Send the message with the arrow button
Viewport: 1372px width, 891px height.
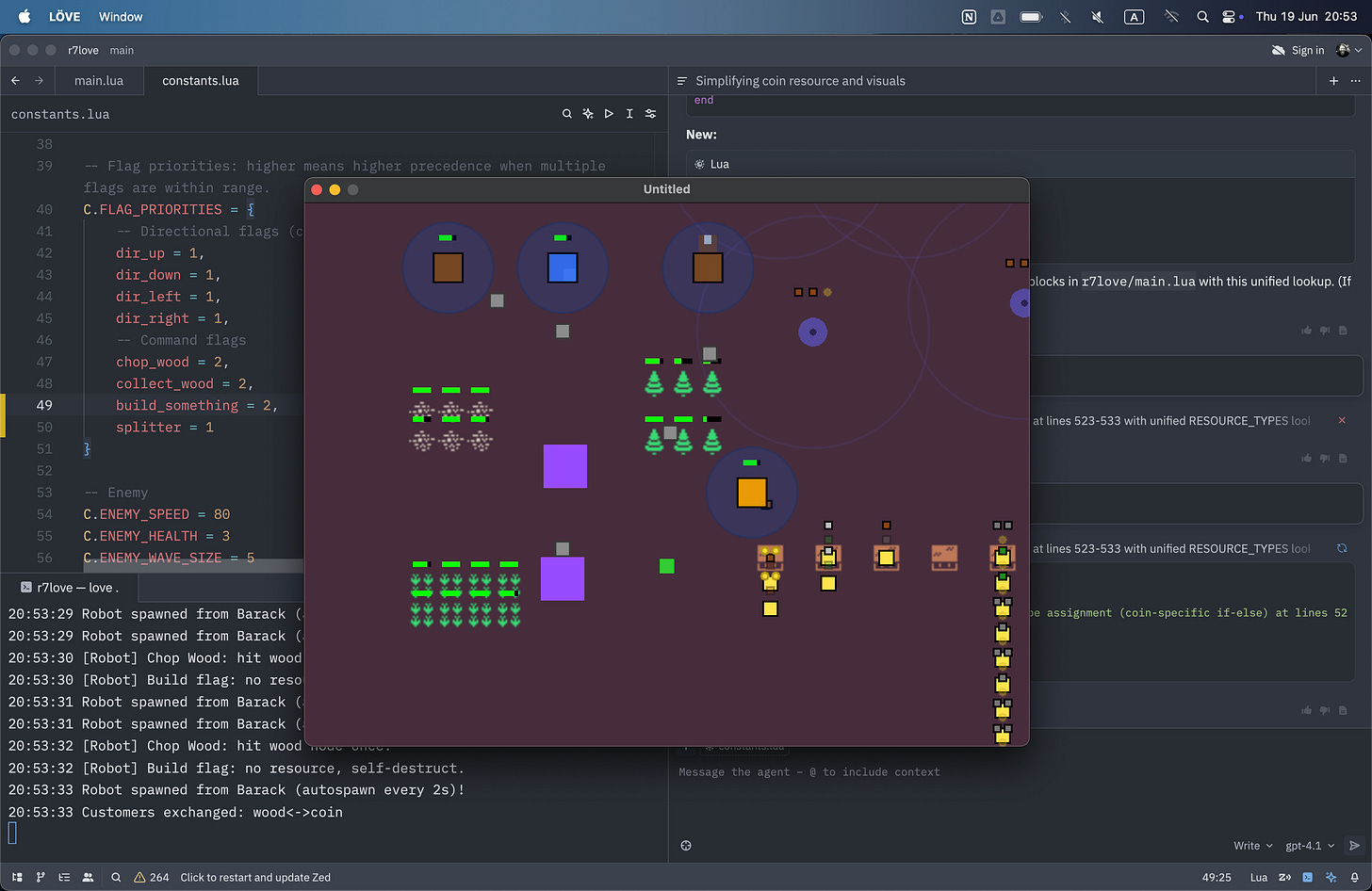coord(1354,846)
